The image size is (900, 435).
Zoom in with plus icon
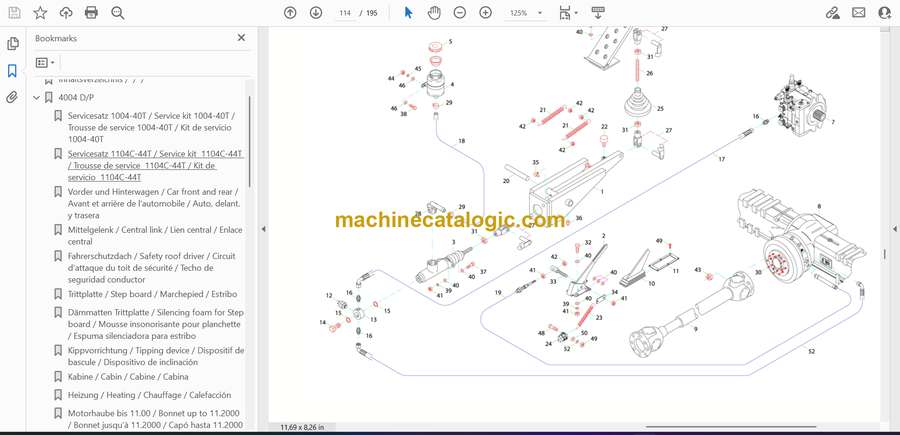(486, 13)
